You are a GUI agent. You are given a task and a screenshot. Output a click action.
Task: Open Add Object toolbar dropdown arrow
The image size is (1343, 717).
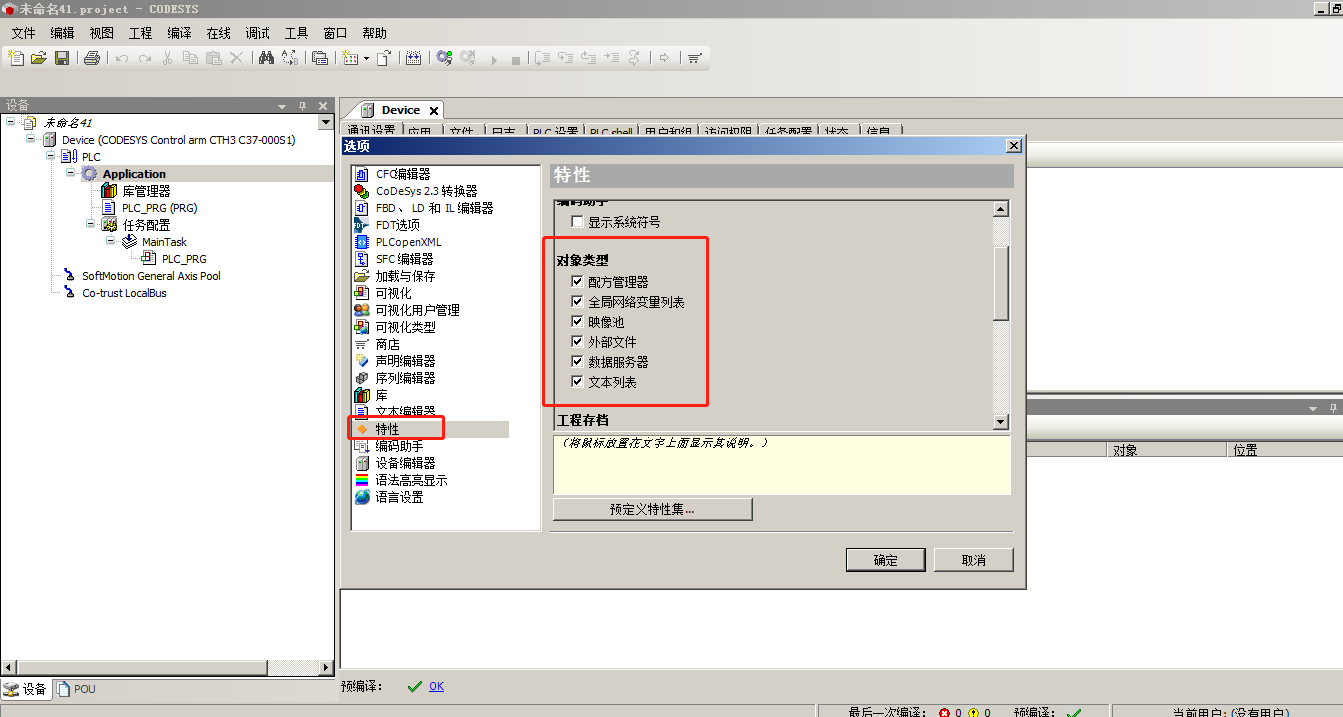[x=366, y=58]
